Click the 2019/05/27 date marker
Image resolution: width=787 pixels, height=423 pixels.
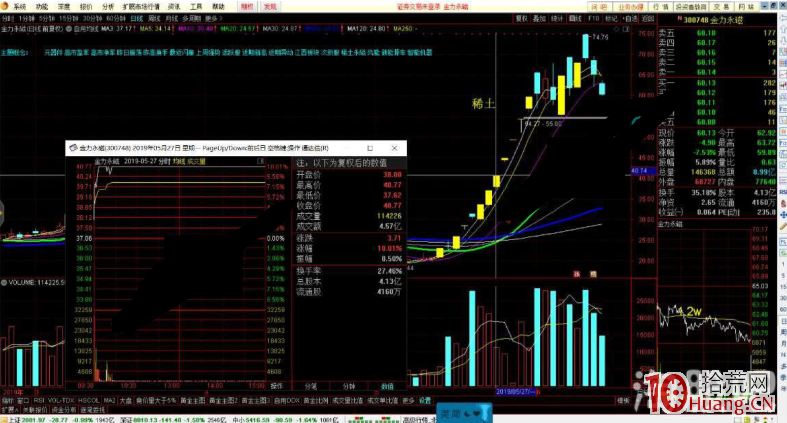(x=516, y=391)
